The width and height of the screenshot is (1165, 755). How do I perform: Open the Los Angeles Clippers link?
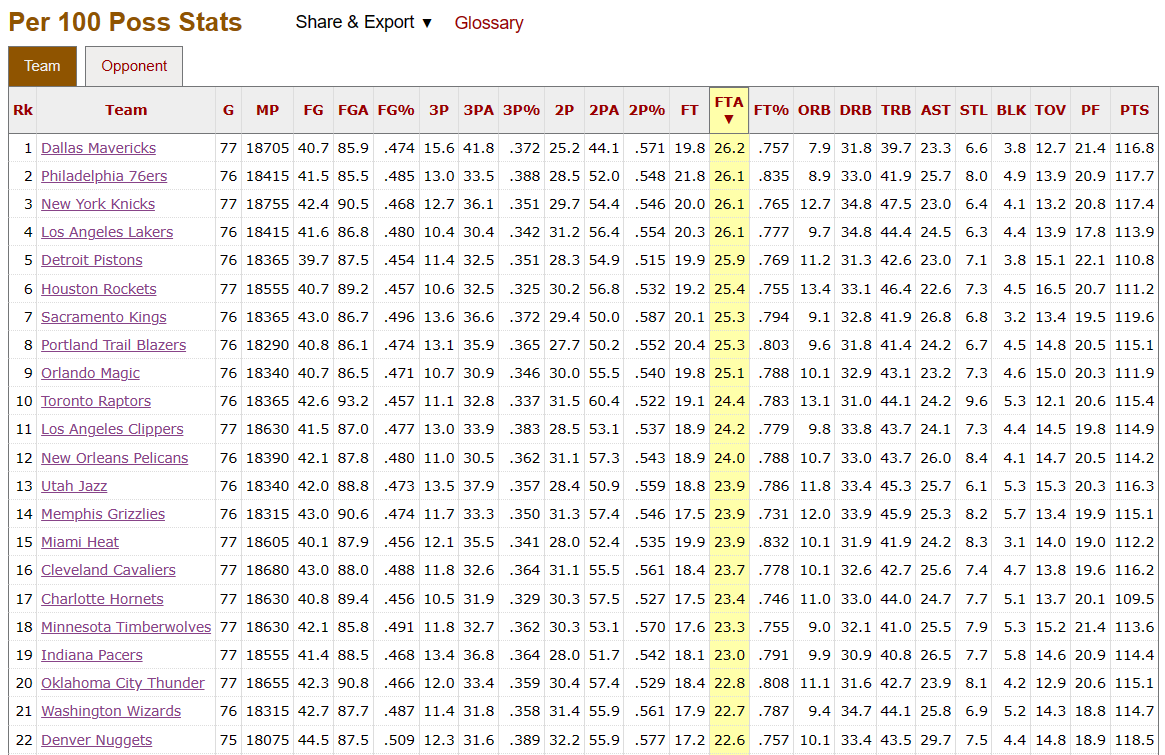(x=112, y=429)
